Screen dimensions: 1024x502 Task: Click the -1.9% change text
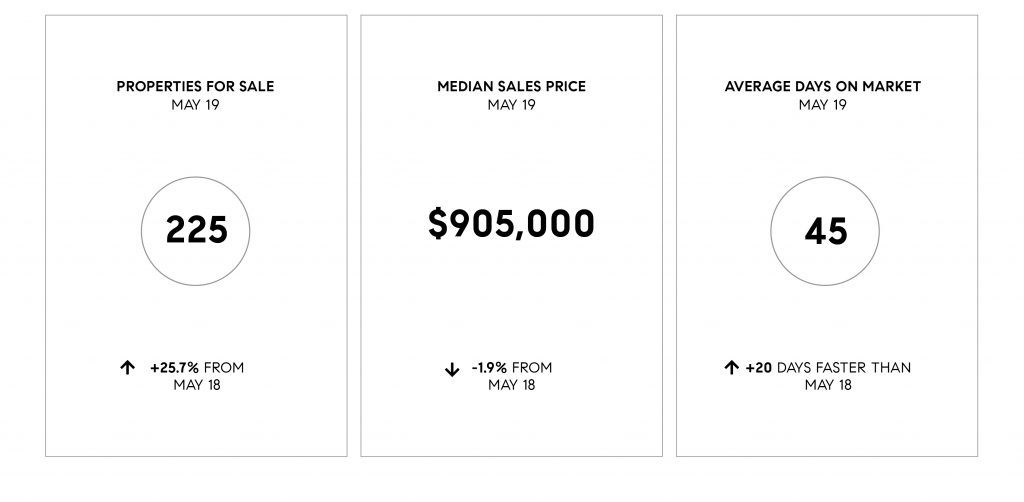[489, 368]
